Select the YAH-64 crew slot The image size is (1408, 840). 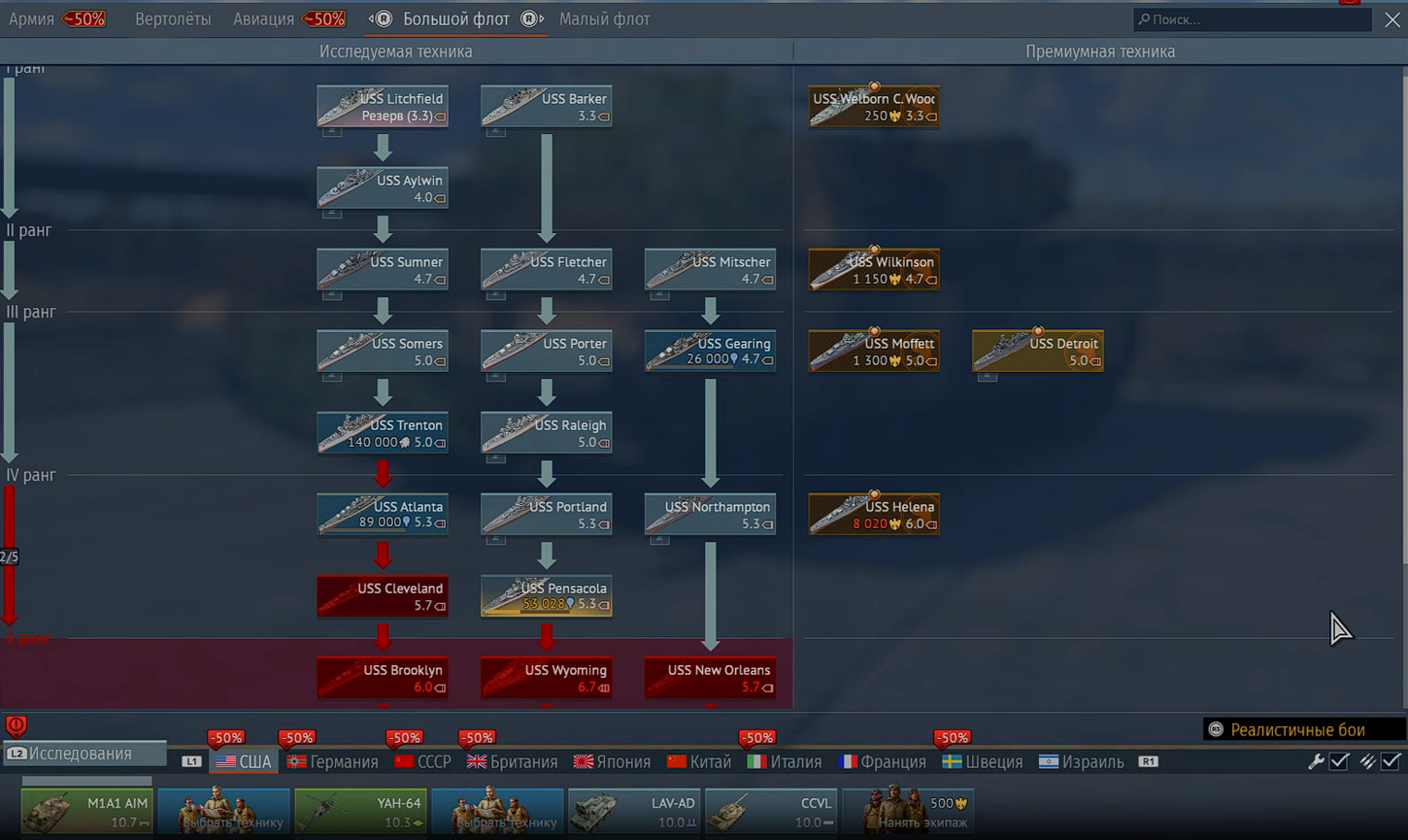[360, 811]
